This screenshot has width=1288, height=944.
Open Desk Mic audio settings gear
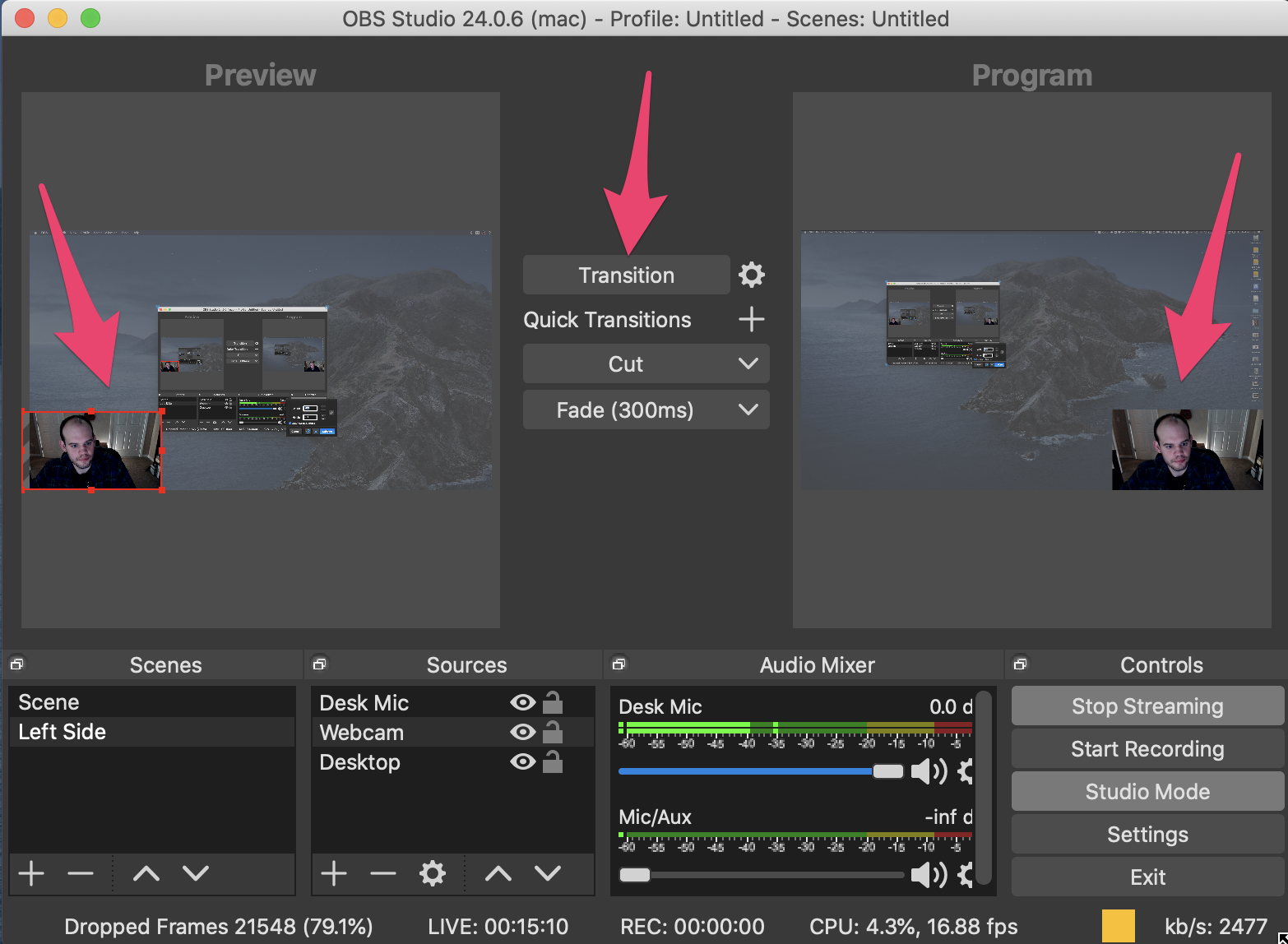point(966,771)
